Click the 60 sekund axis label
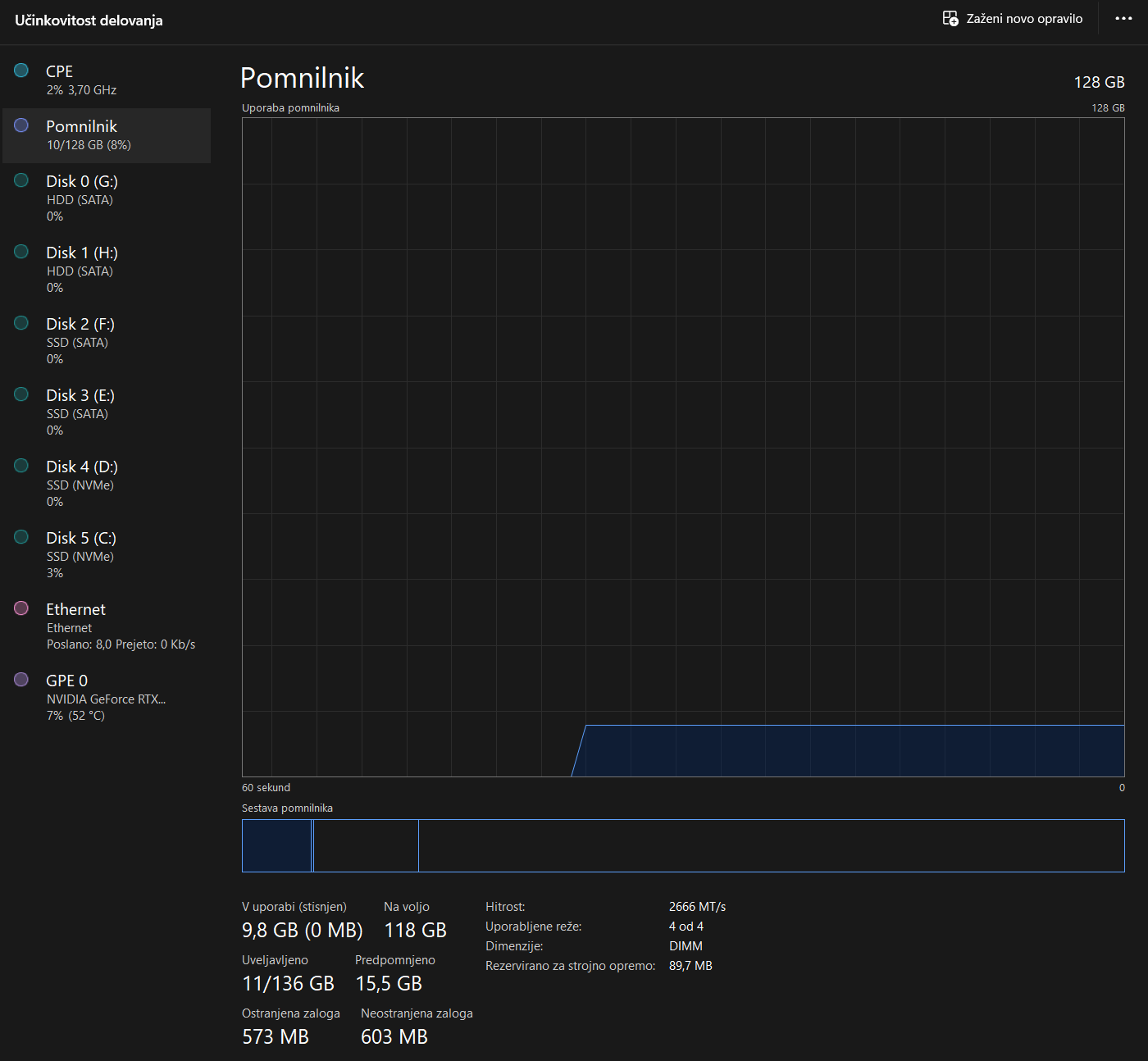Screen dimensions: 1148x1061 pyautogui.click(x=266, y=787)
